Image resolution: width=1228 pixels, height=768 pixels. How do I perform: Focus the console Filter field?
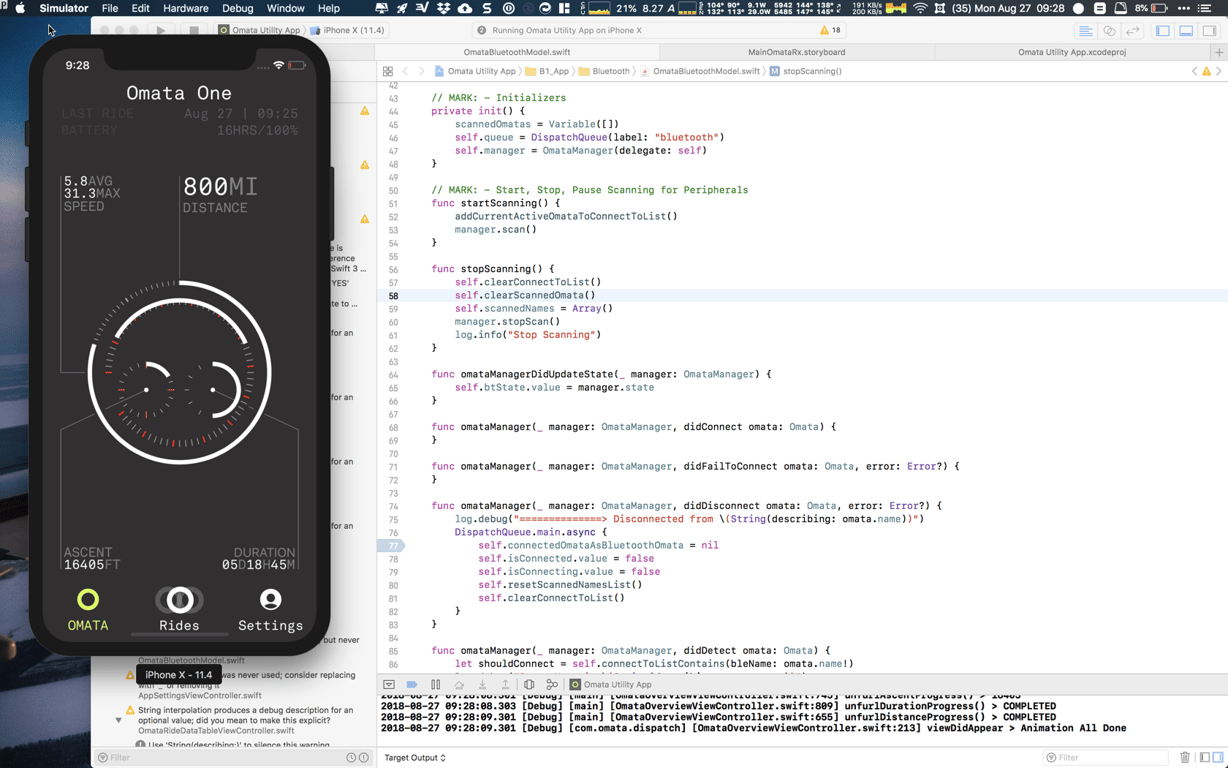[1108, 758]
